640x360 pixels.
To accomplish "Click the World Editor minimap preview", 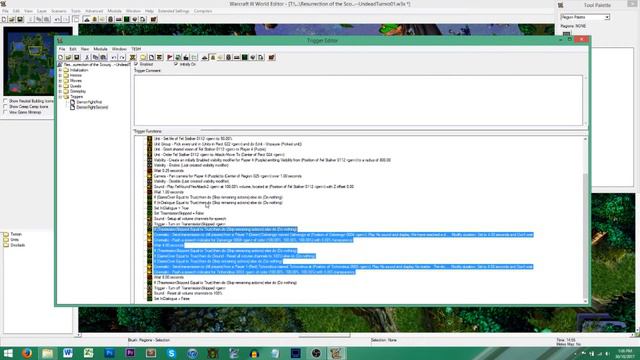I will pos(38,61).
